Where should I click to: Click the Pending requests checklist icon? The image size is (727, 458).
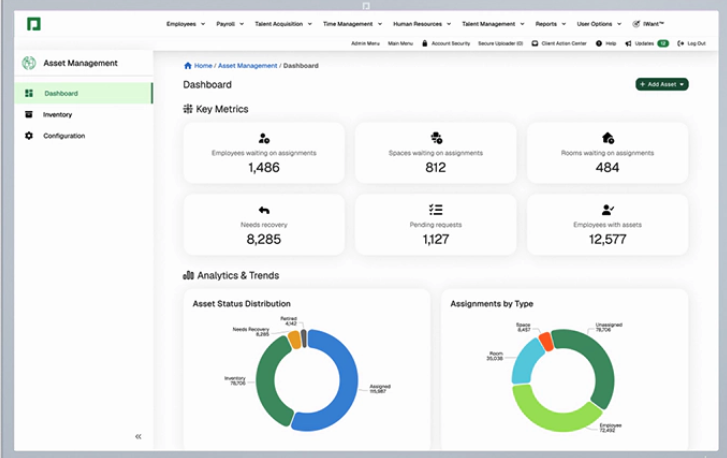pos(436,210)
